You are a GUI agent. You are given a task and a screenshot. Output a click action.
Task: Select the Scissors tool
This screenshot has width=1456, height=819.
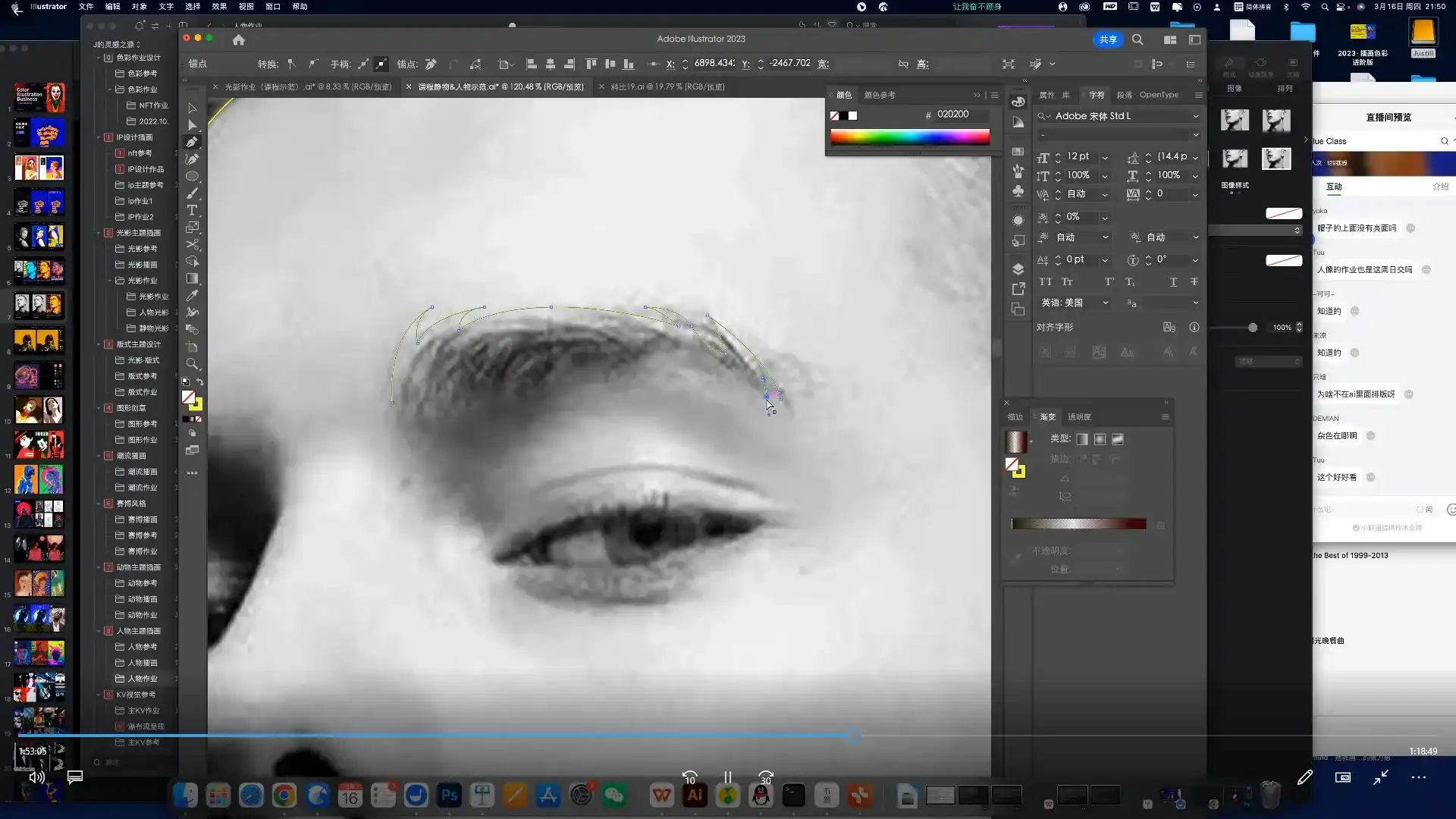pyautogui.click(x=193, y=244)
